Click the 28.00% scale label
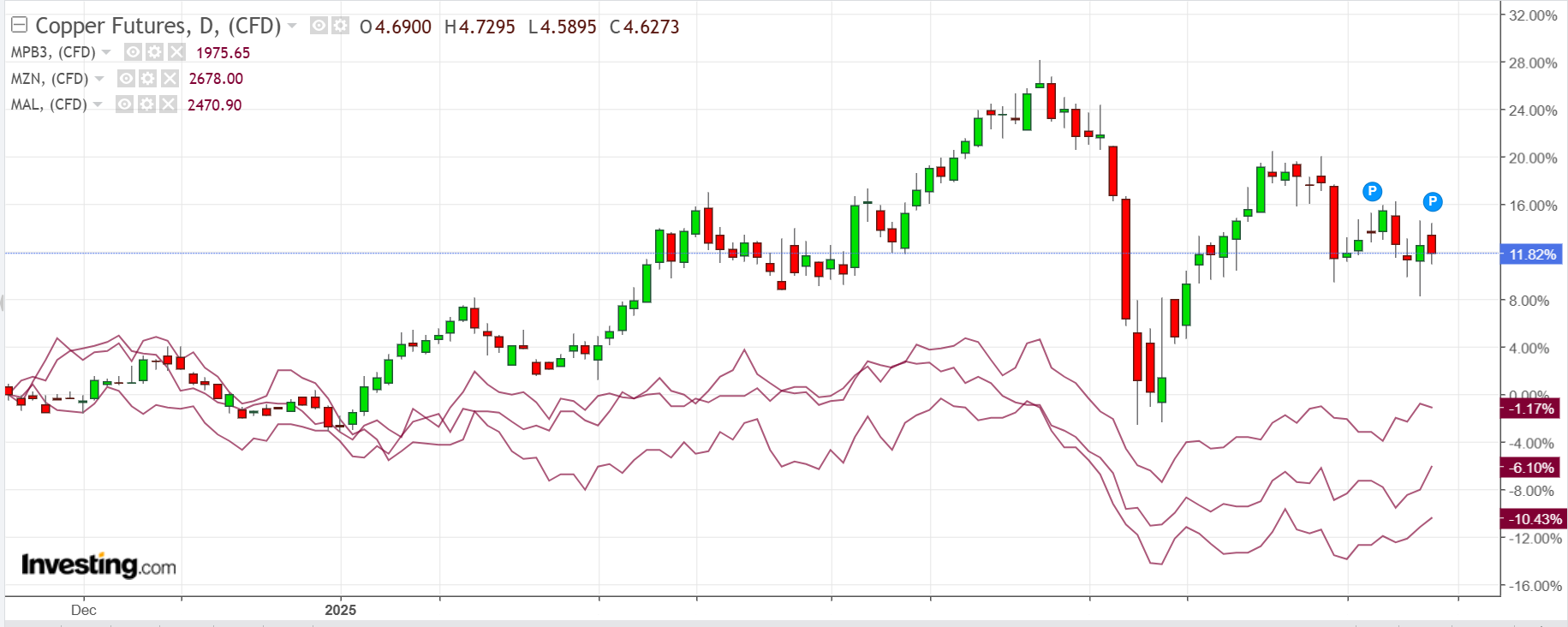The height and width of the screenshot is (627, 1568). [x=1533, y=63]
